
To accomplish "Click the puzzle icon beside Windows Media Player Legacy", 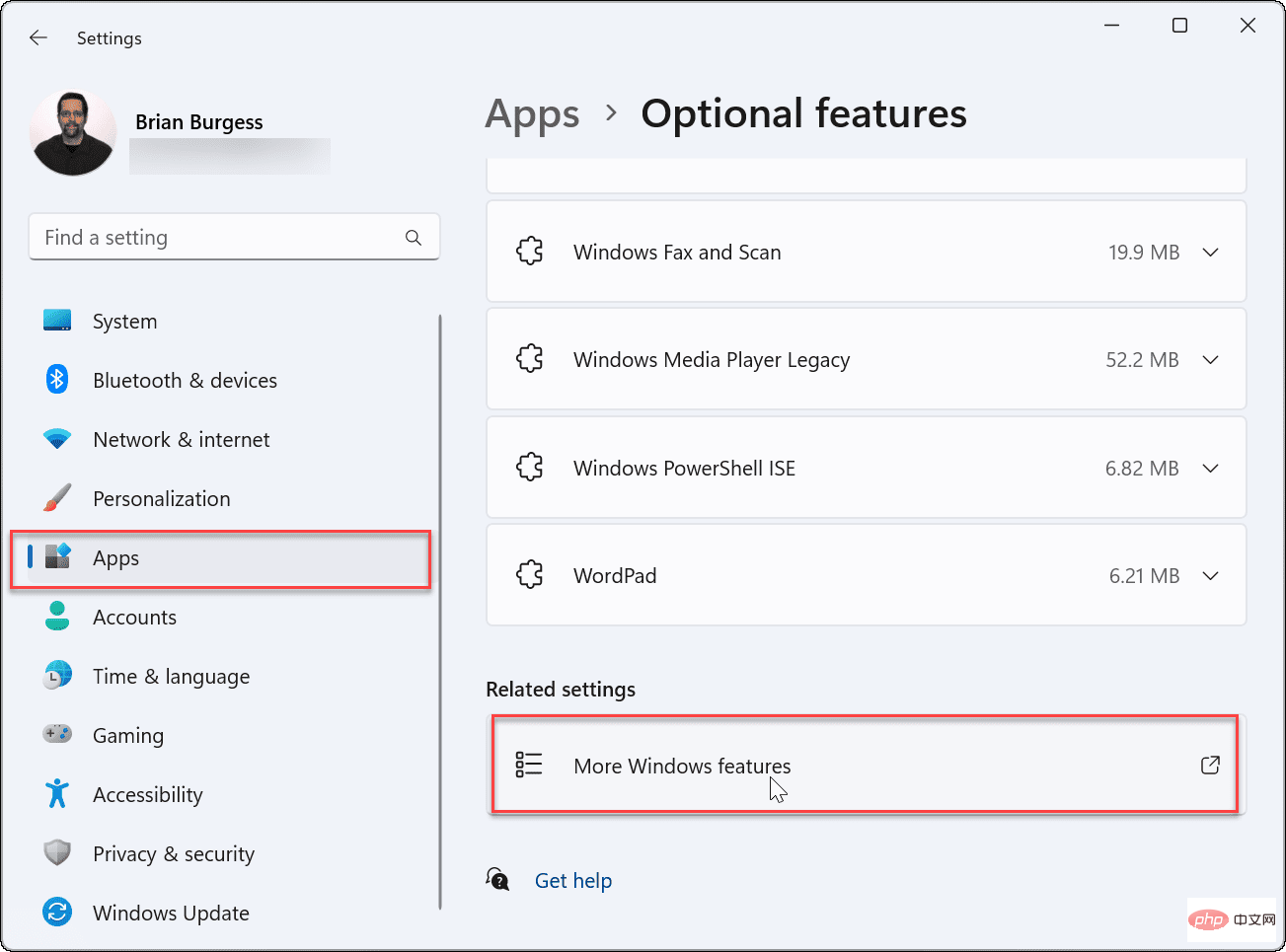I will tap(530, 359).
